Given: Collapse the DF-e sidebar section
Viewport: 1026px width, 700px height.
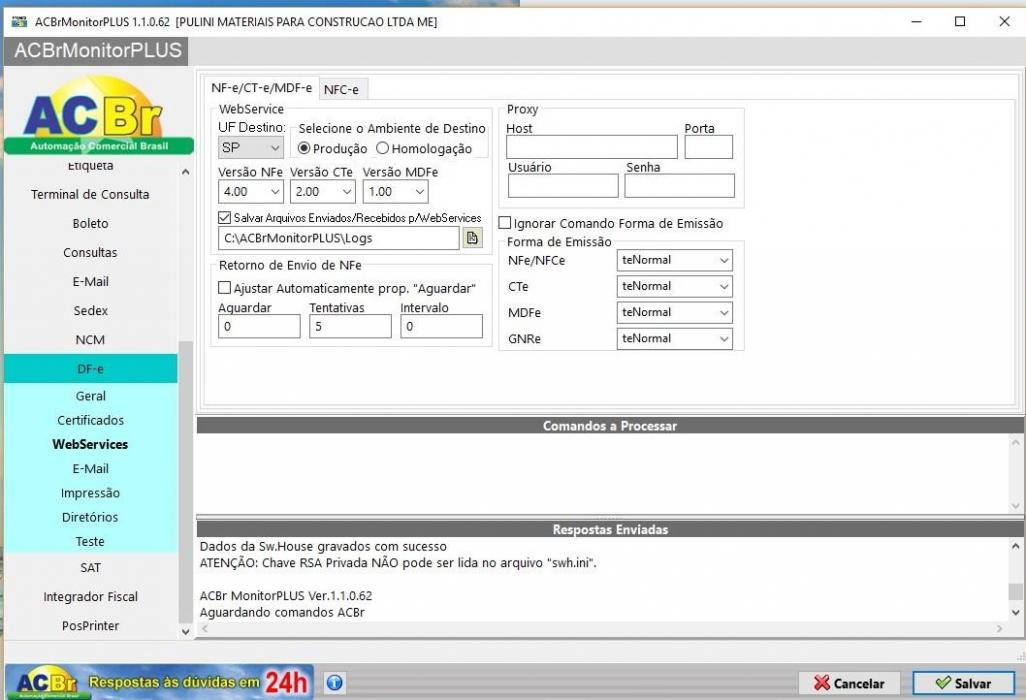Looking at the screenshot, I should pyautogui.click(x=90, y=369).
